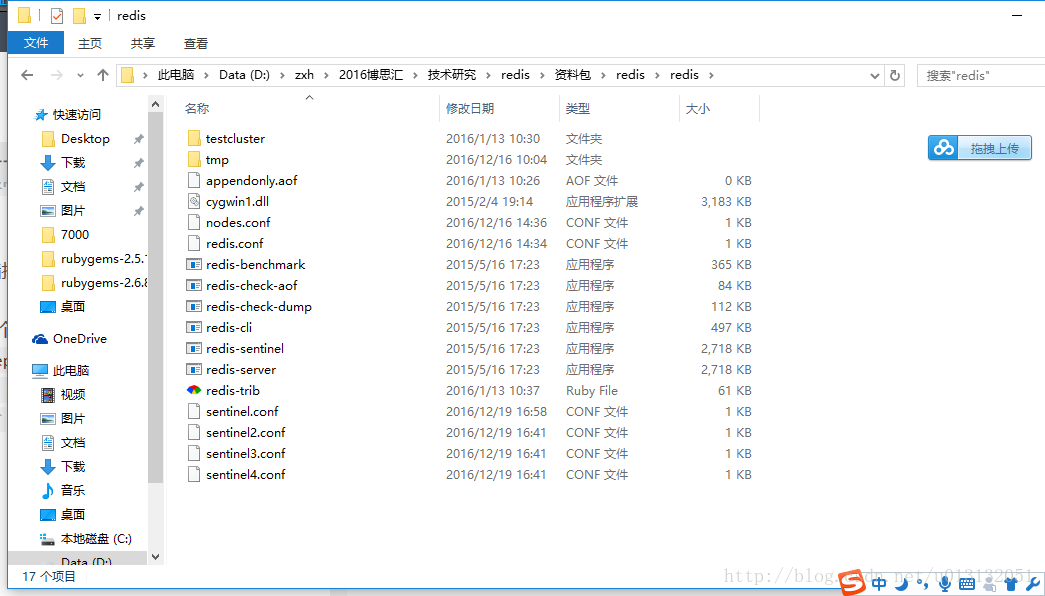1045x596 pixels.
Task: Select the redis-sentinel file name
Action: 245,349
